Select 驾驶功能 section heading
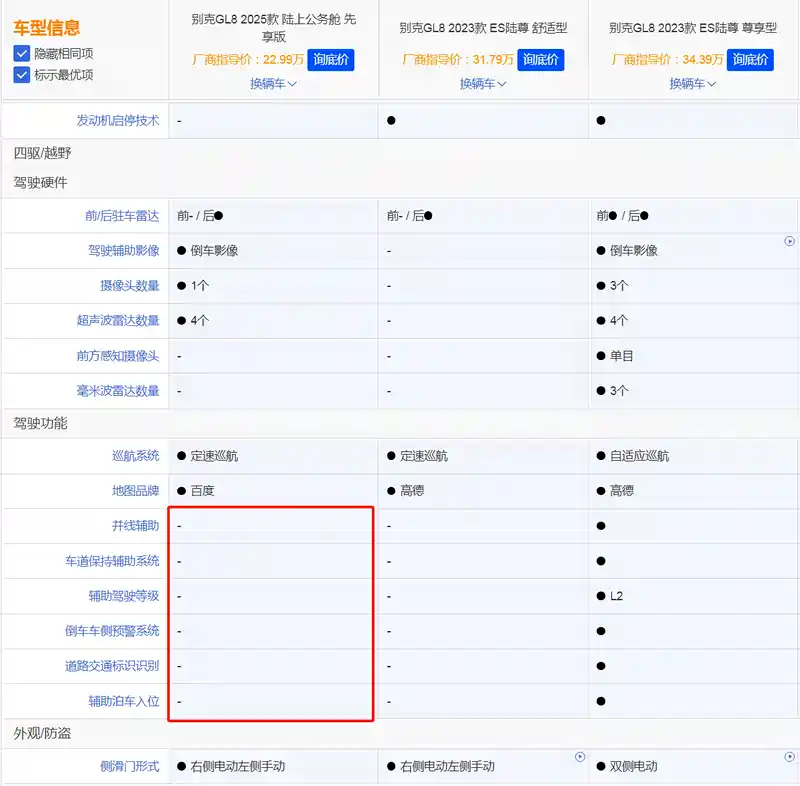 click(x=40, y=423)
